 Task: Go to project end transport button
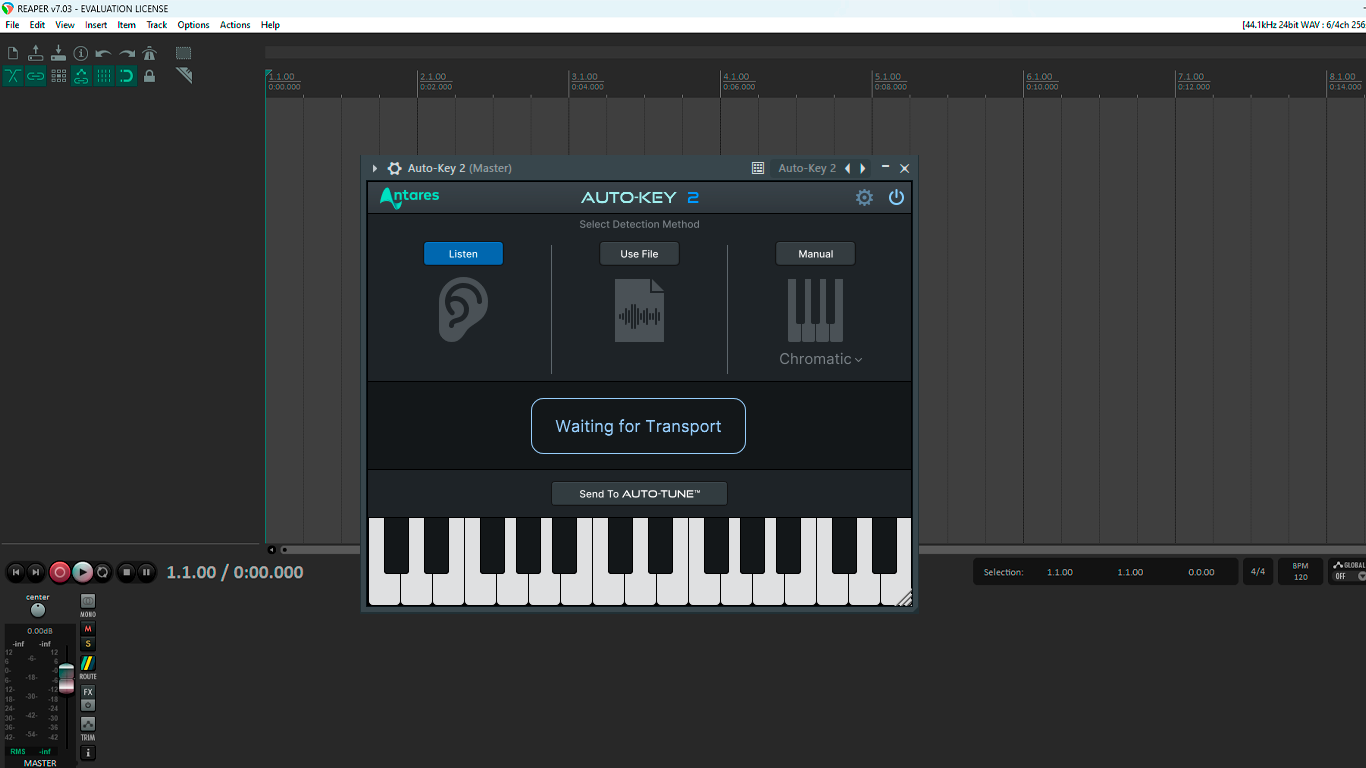[36, 572]
